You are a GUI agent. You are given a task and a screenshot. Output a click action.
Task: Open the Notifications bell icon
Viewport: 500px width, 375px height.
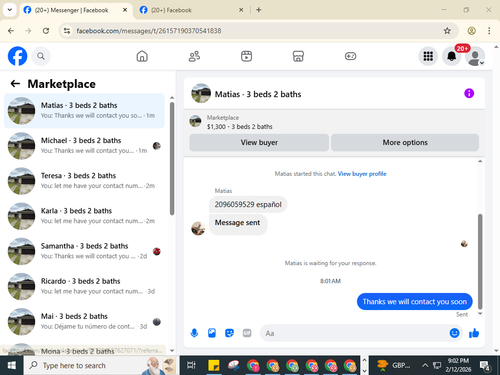(452, 56)
